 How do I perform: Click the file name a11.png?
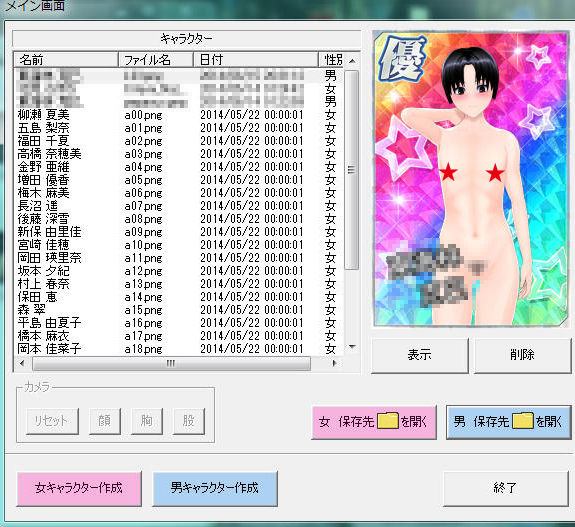143,259
